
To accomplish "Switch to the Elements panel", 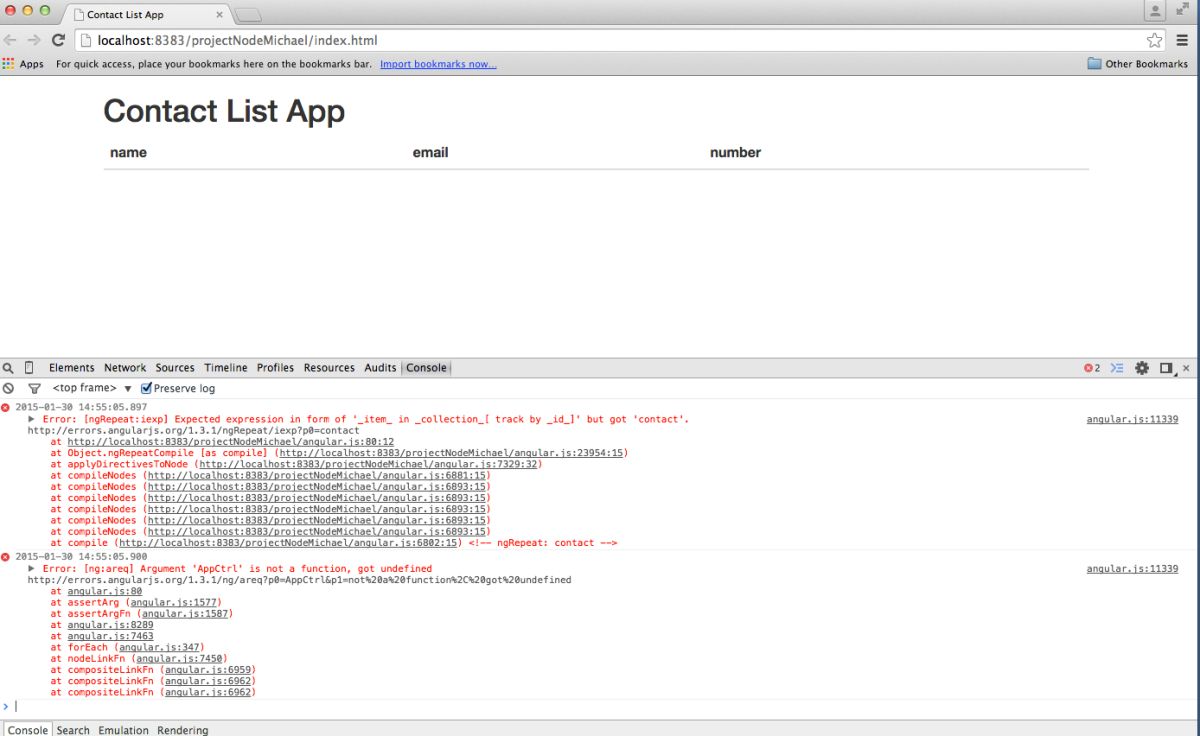I will tap(72, 368).
